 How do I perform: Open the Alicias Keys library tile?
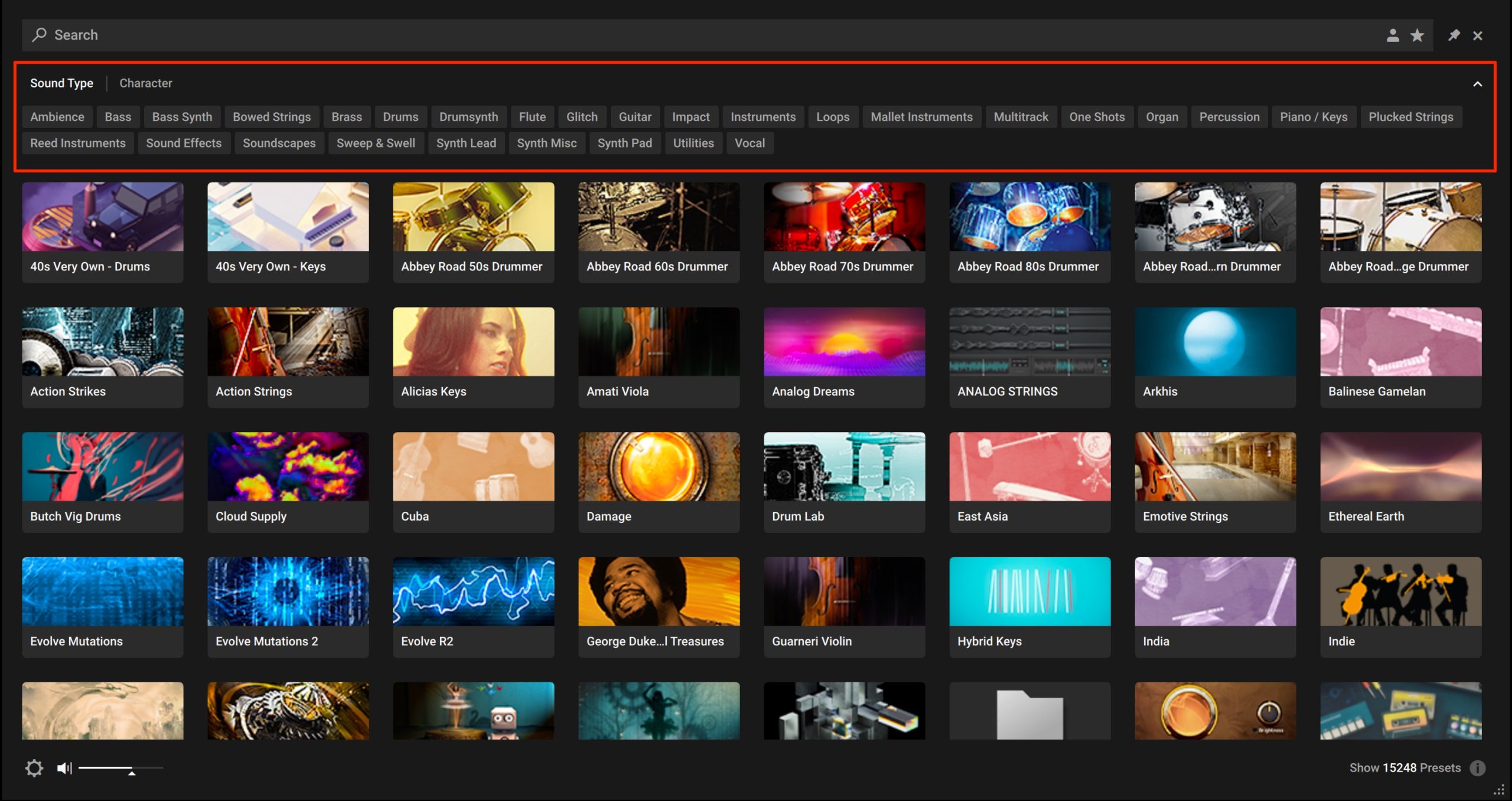(473, 357)
